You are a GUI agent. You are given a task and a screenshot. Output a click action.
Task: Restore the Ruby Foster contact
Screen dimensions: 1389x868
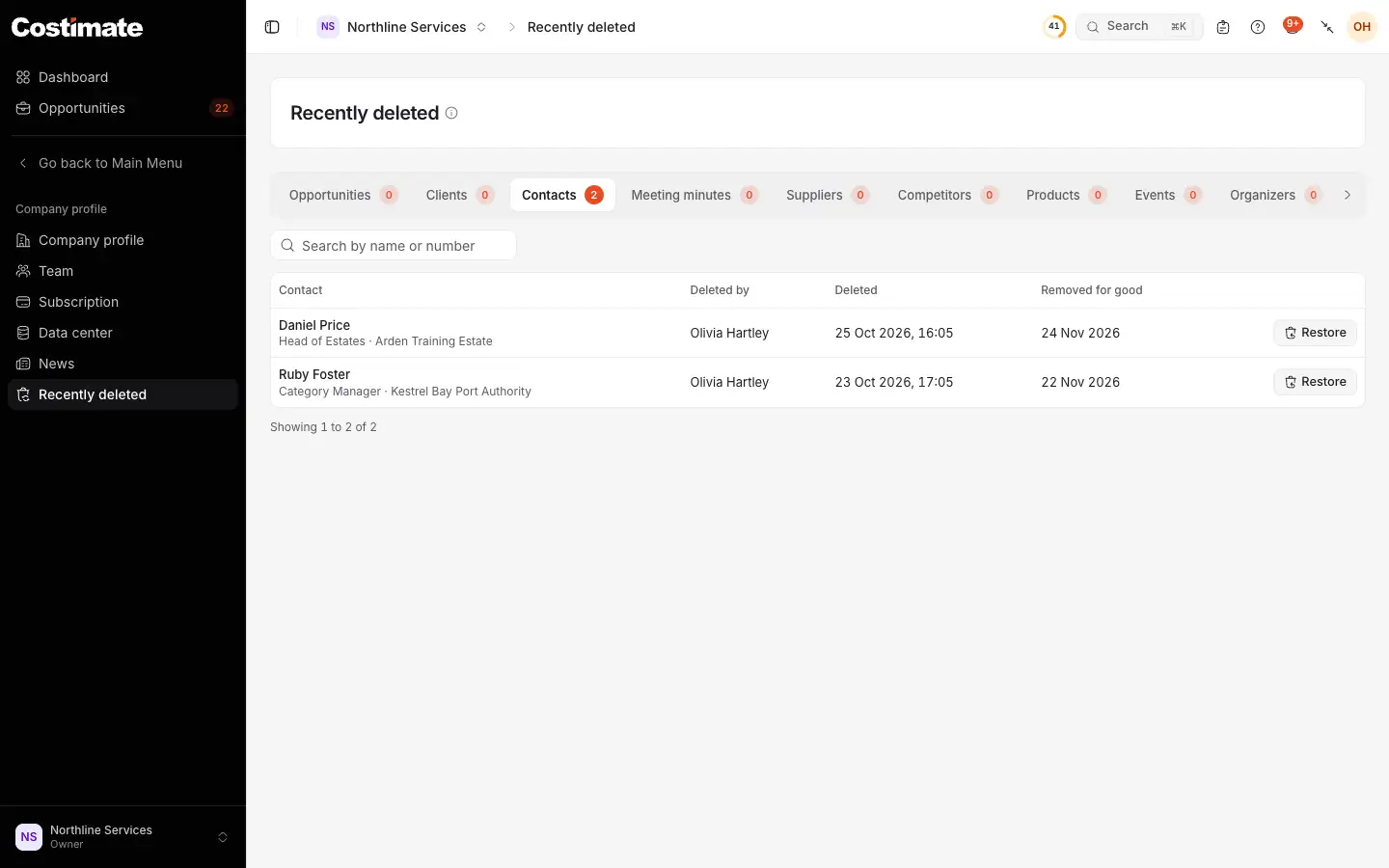tap(1315, 382)
